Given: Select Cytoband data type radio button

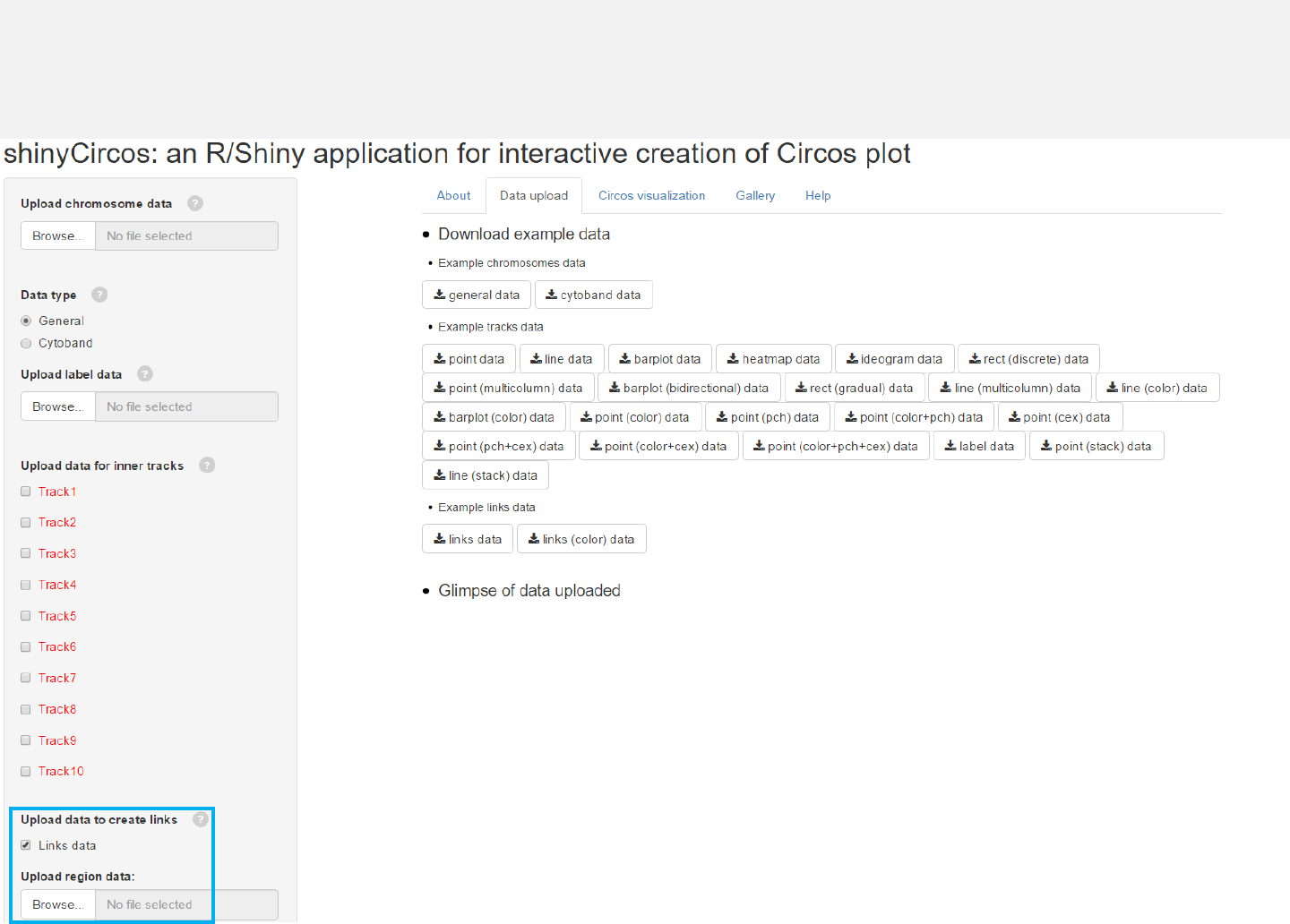Looking at the screenshot, I should point(26,343).
